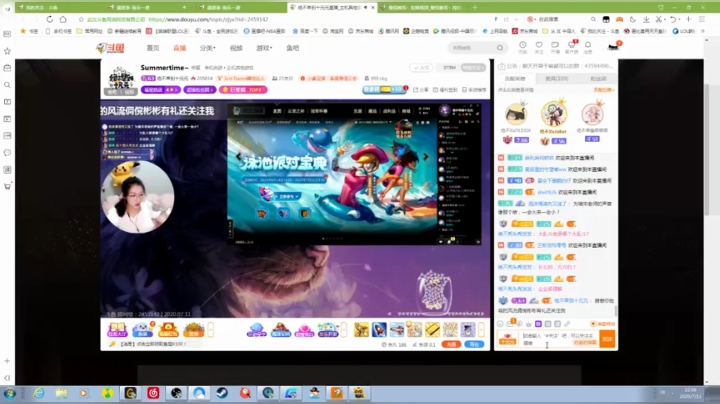Click the bookmark star in address bar
This screenshot has height=404, width=720.
81,19
